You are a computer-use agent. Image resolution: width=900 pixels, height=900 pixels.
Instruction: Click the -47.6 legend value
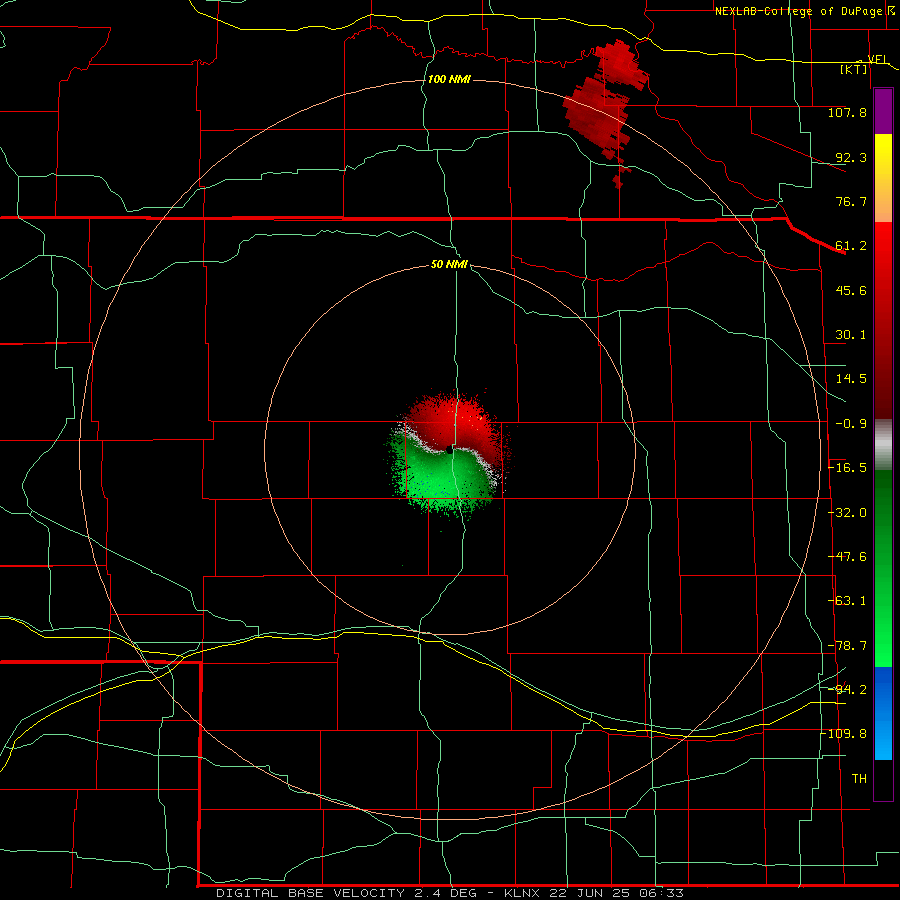(847, 557)
